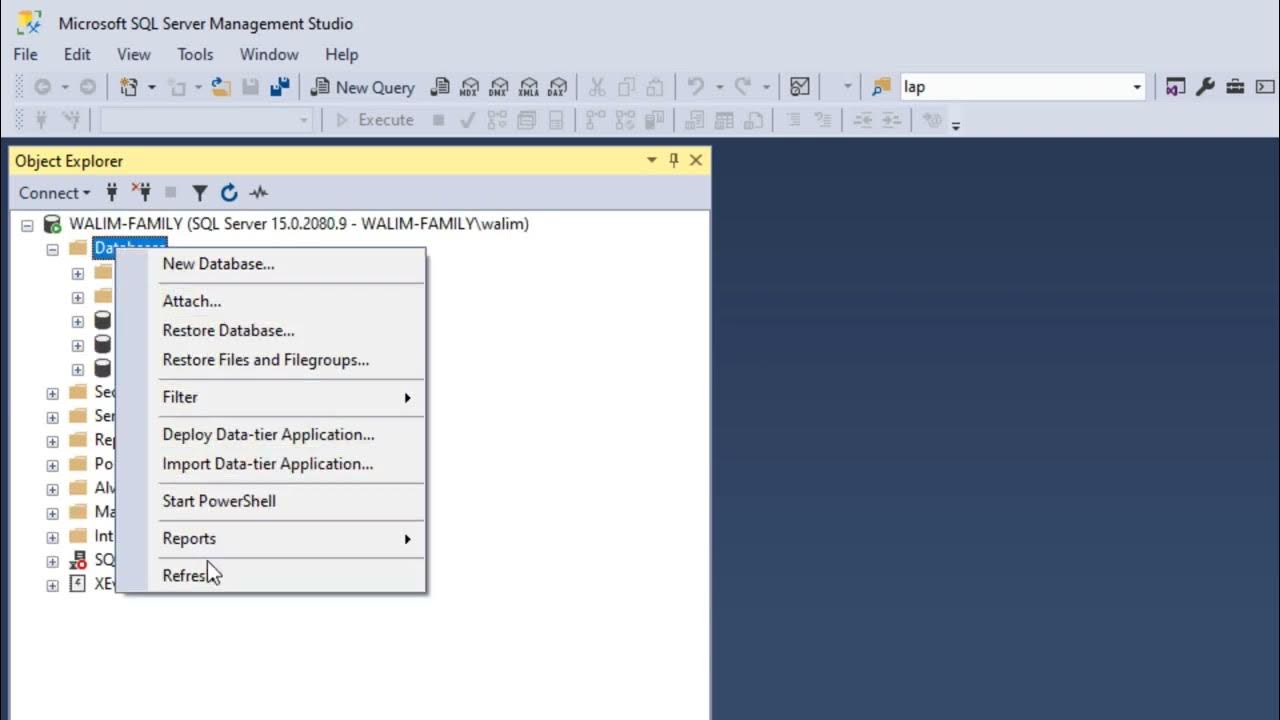Start an Analysis Services MDX query
1280x720 pixels.
(x=469, y=87)
